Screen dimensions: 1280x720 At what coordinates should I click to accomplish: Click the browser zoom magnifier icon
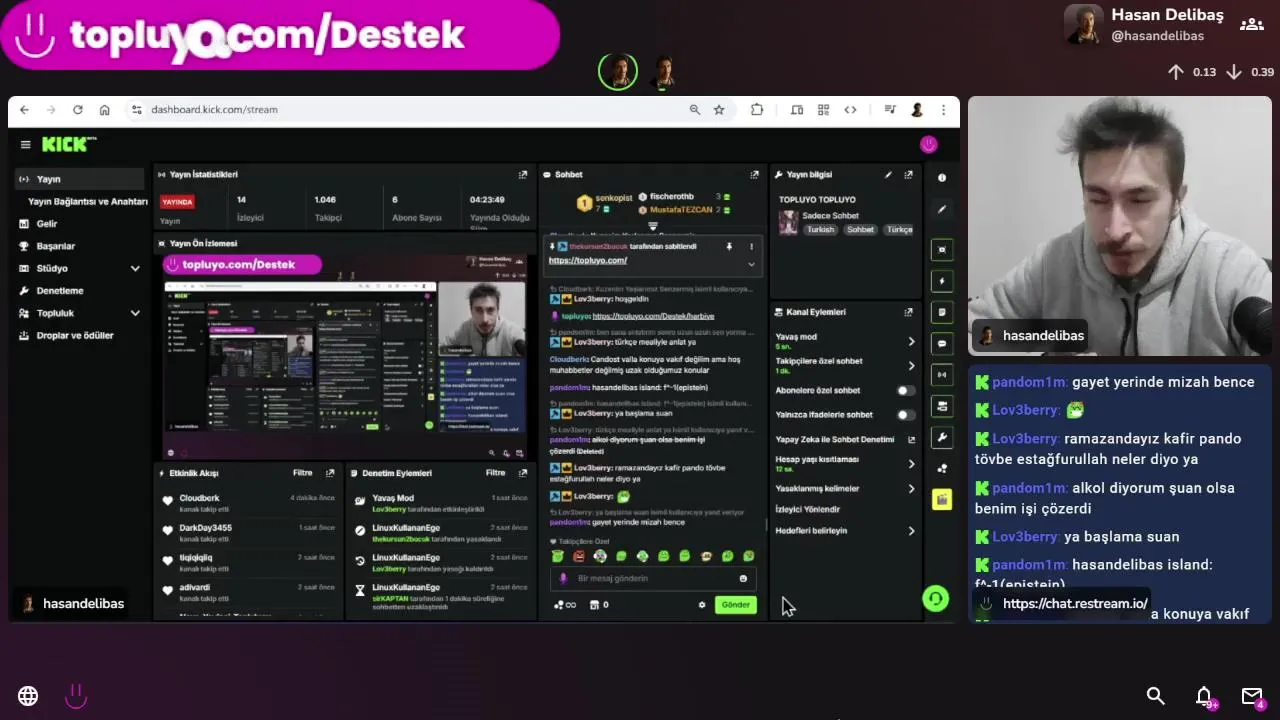click(x=695, y=110)
